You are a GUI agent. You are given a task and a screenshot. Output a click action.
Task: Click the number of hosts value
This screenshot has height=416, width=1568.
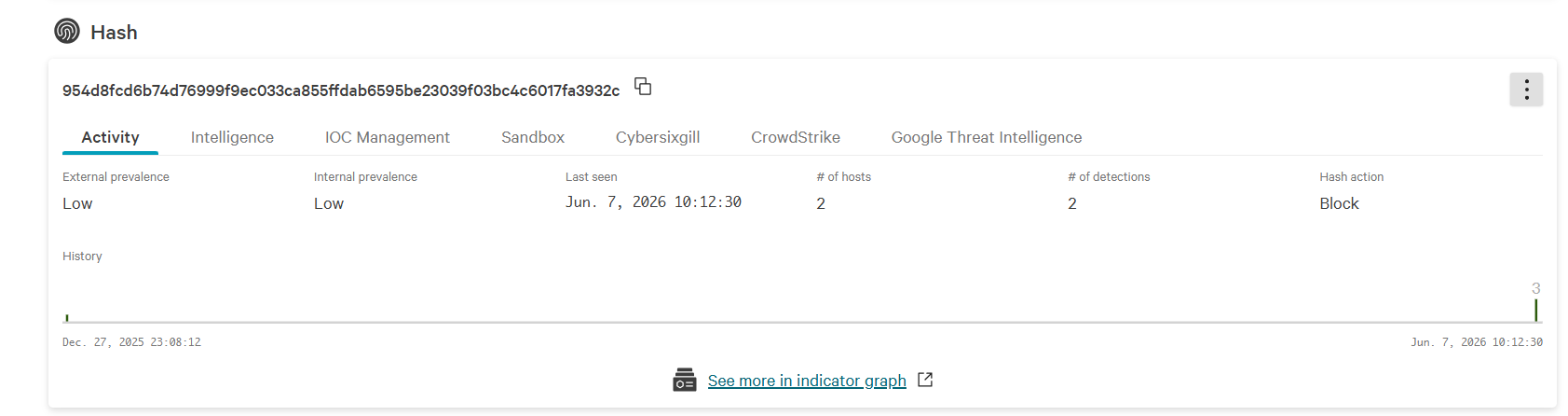pyautogui.click(x=821, y=203)
